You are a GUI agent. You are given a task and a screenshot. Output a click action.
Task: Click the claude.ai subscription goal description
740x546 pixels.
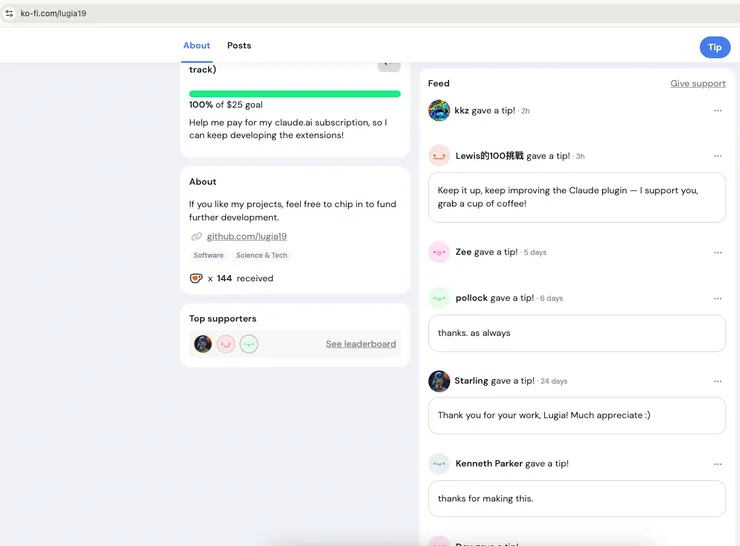pyautogui.click(x=288, y=129)
